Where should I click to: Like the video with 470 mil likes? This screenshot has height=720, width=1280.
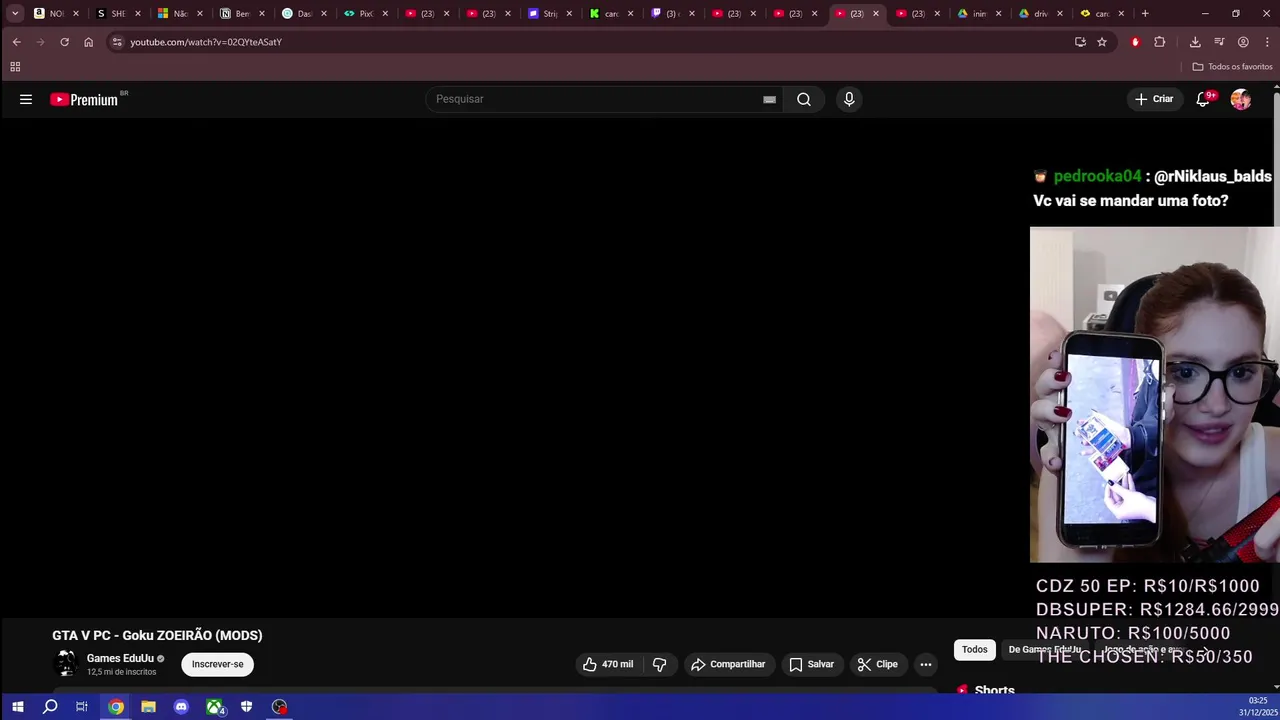(608, 664)
